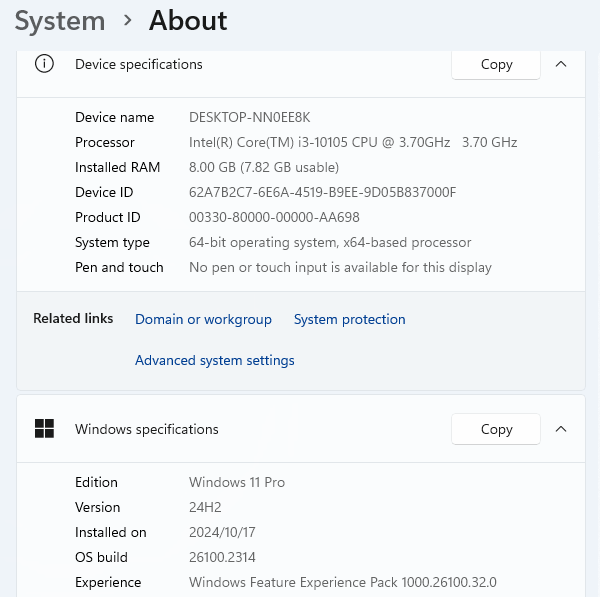Open Advanced system settings link
The height and width of the screenshot is (597, 600).
coord(215,360)
